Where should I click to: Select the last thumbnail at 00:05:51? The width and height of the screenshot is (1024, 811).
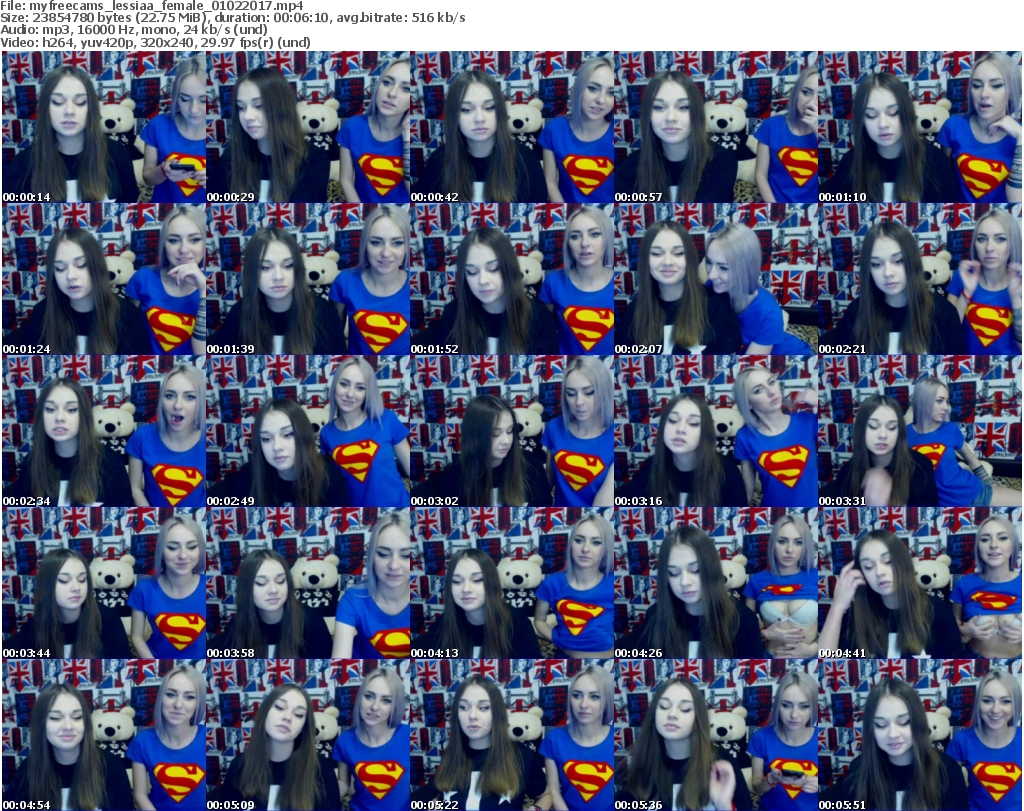click(920, 735)
